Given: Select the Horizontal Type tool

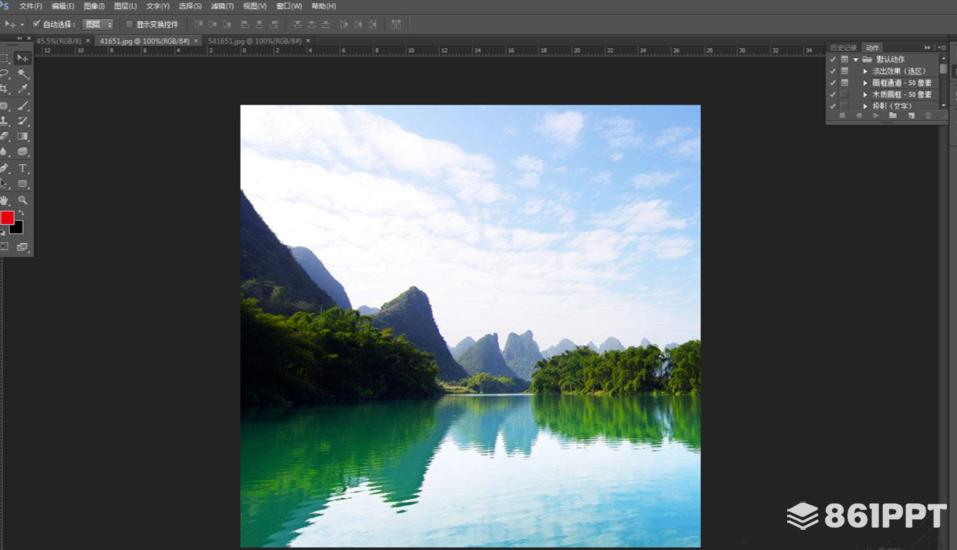Looking at the screenshot, I should coord(23,168).
